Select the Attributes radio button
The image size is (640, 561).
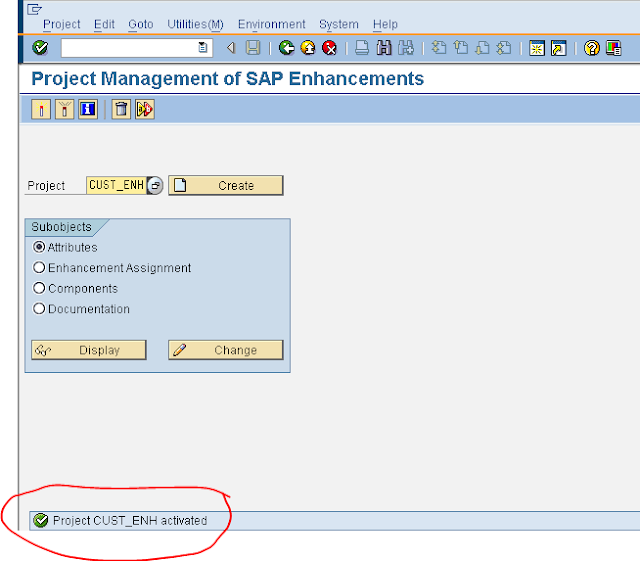(x=39, y=247)
